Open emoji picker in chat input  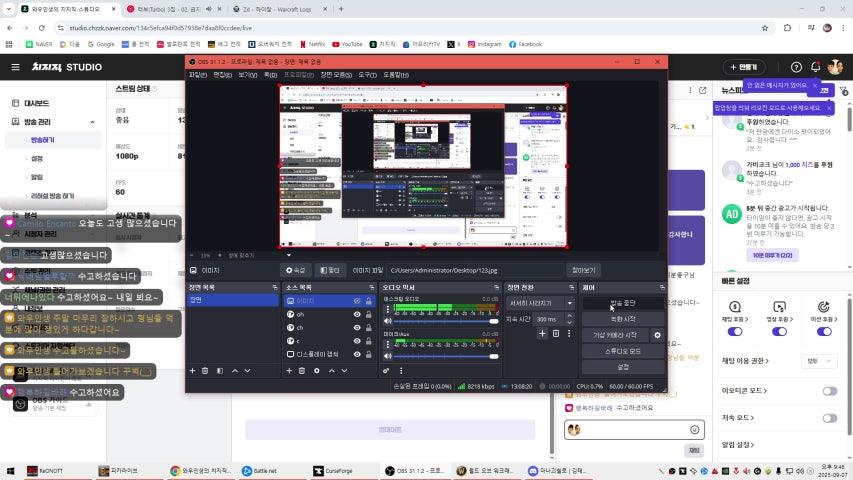[694, 430]
